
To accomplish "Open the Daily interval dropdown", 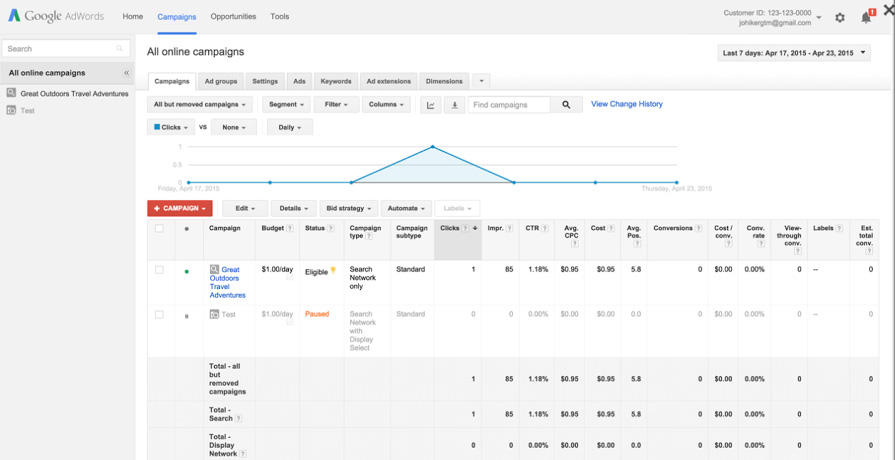I will click(x=290, y=127).
